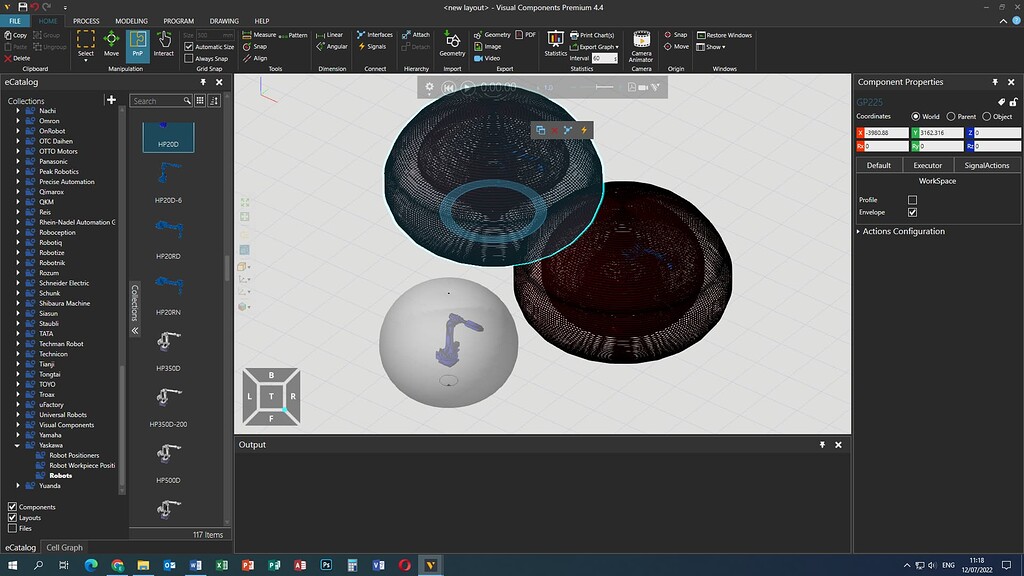This screenshot has width=1024, height=576.
Task: Select the Signals connect tool
Action: click(371, 46)
